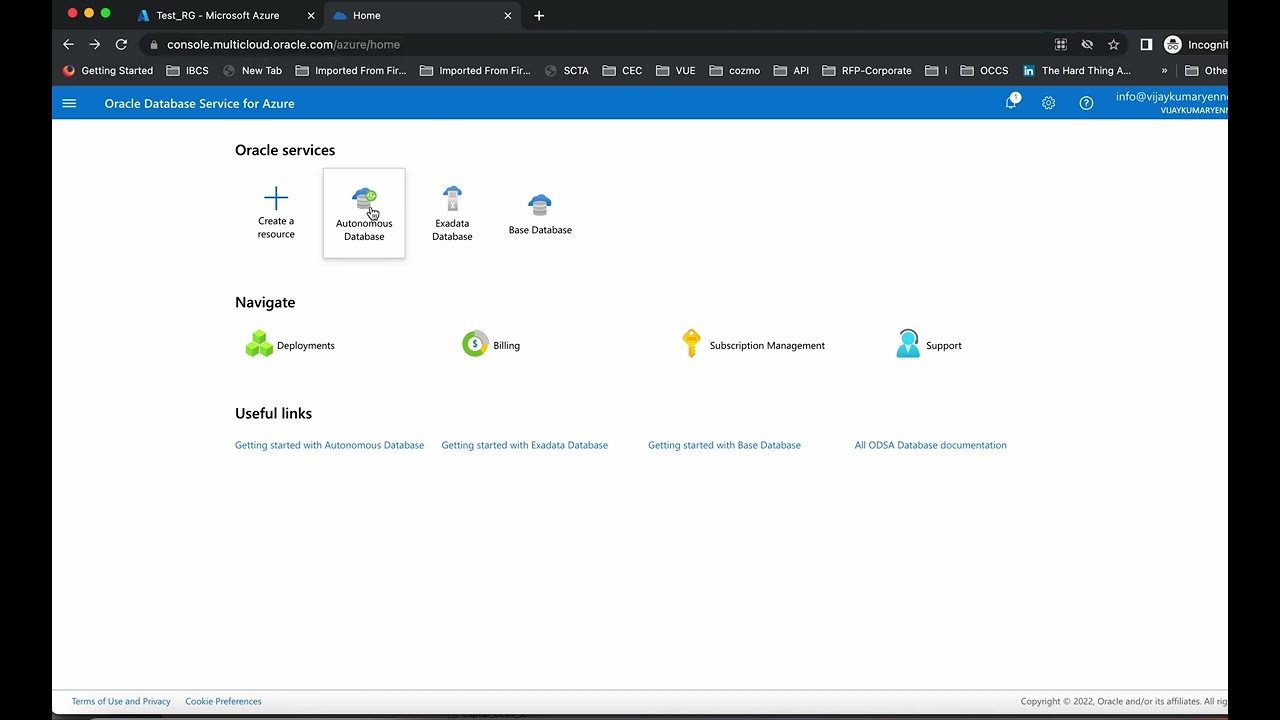View site info lock icon
The width and height of the screenshot is (1280, 720).
(153, 44)
